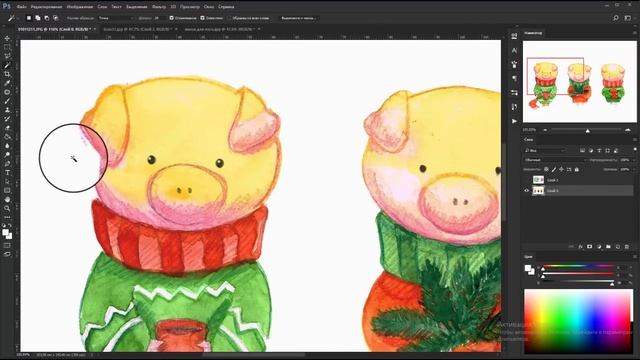Toggle lock all padlock in Layers panel
640x360 pixels.
coord(577,169)
